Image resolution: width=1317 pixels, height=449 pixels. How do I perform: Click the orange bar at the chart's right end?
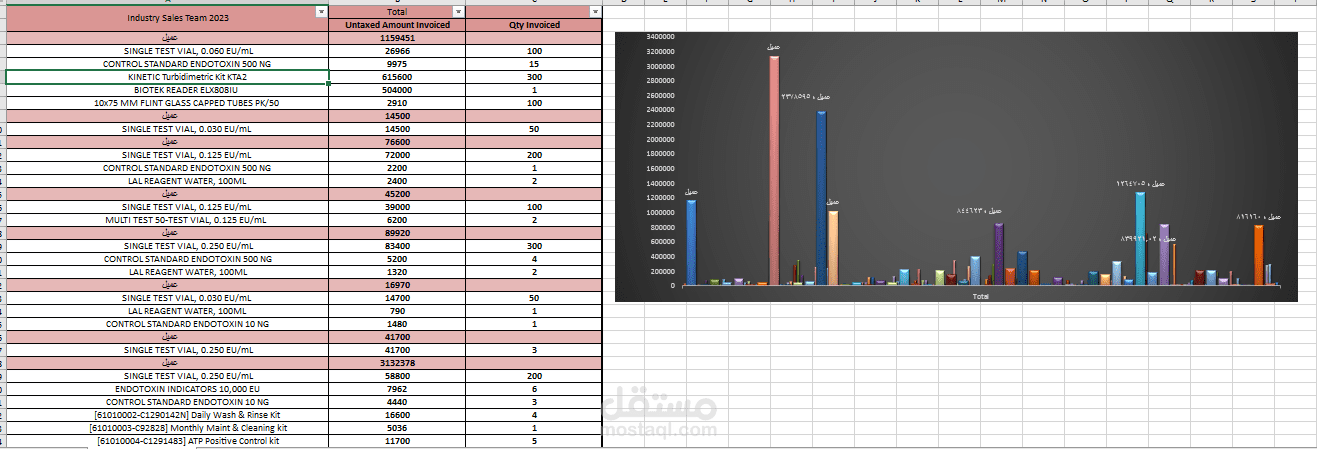[x=1258, y=255]
